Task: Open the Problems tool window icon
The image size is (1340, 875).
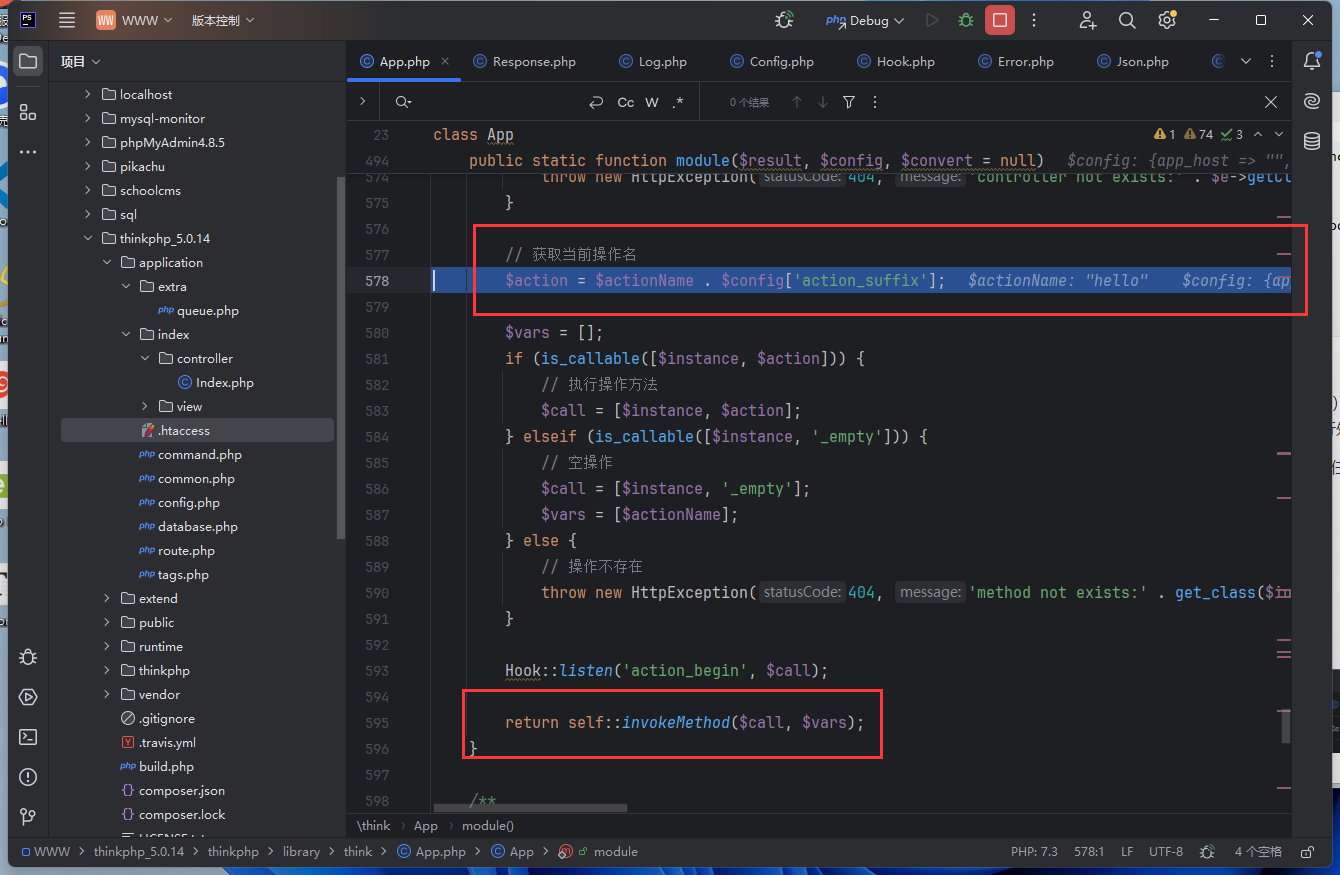Action: pos(28,777)
